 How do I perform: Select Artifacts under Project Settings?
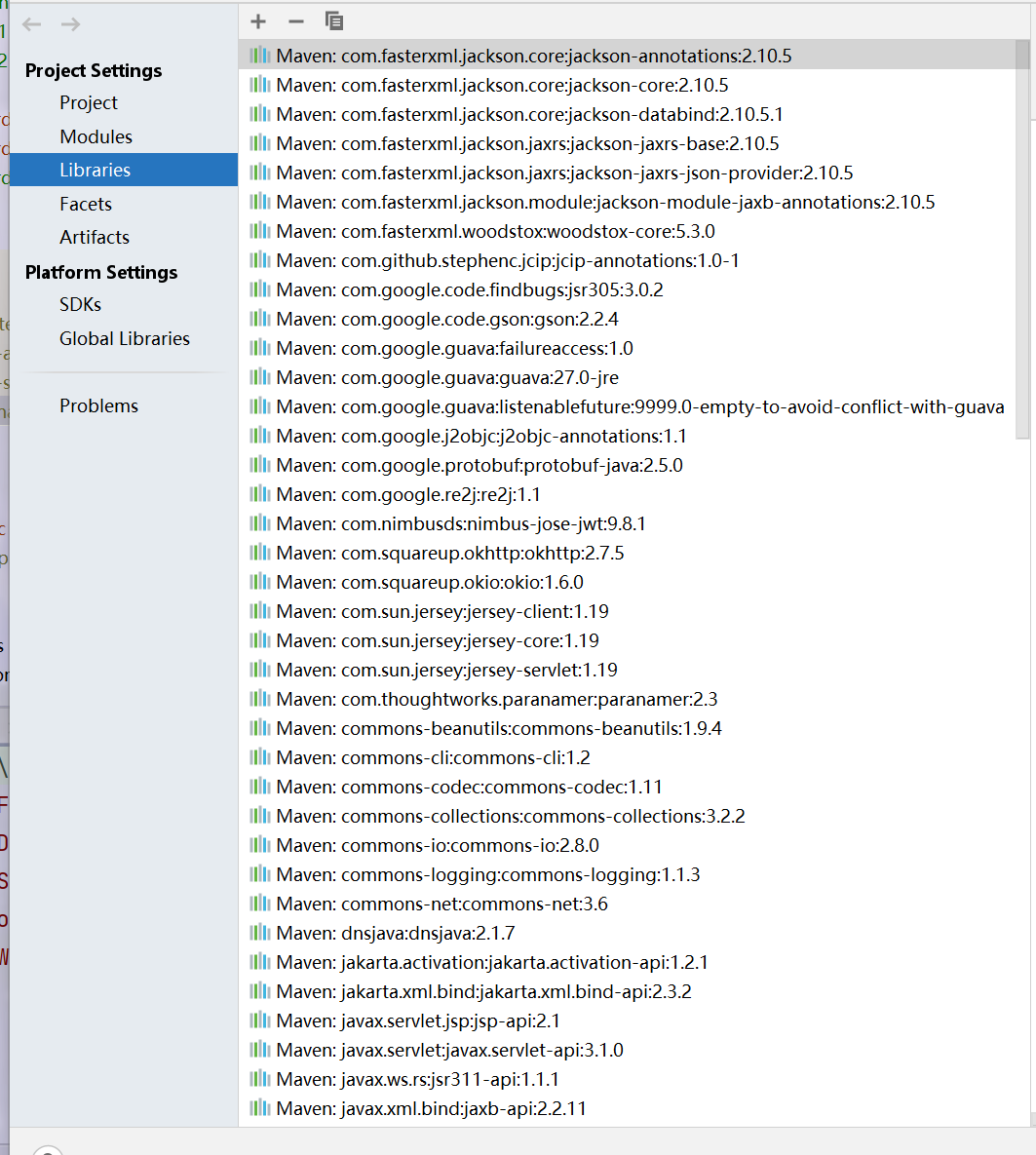coord(94,237)
